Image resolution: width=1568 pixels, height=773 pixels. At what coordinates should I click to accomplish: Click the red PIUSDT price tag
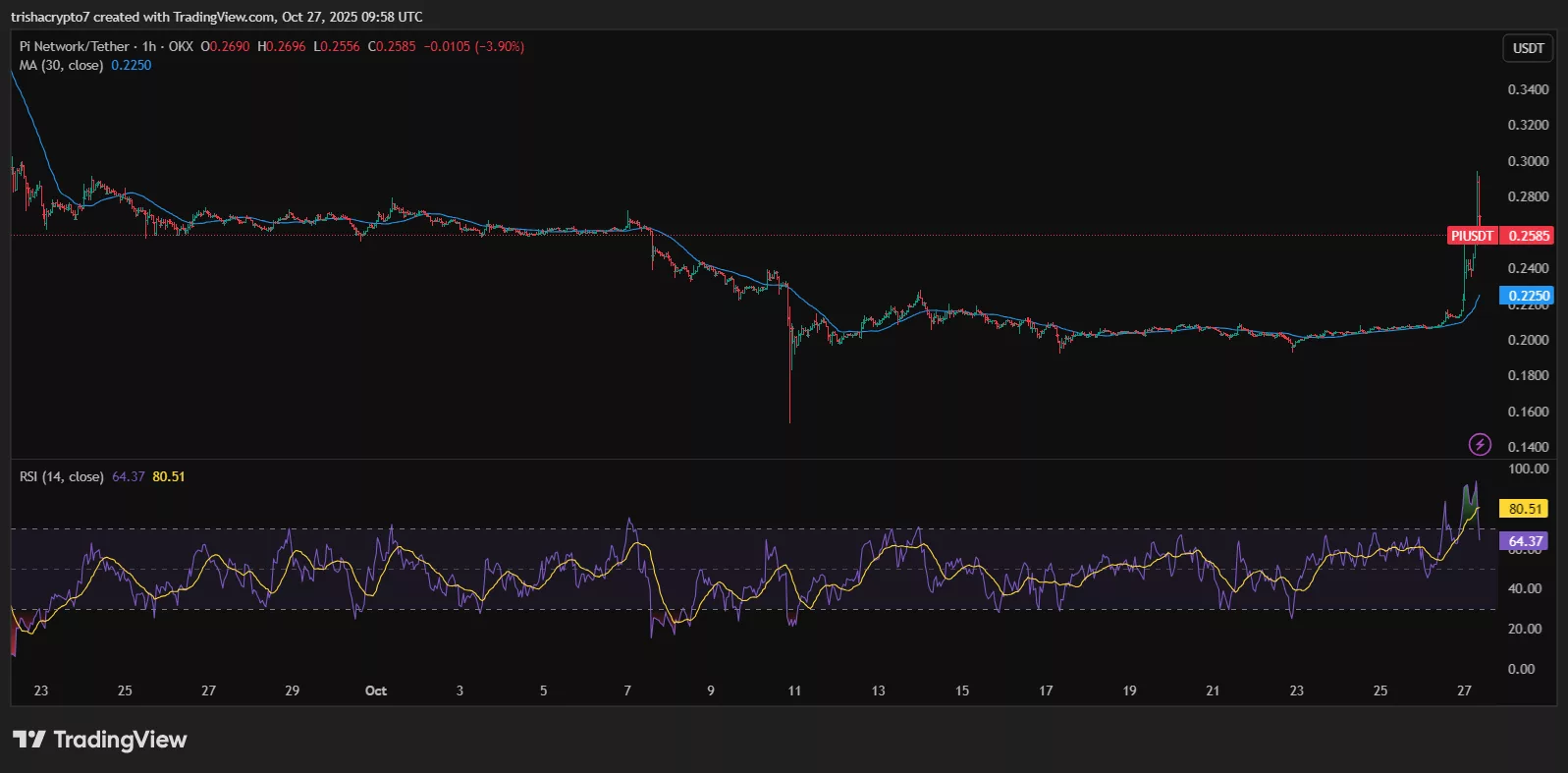(x=1472, y=236)
